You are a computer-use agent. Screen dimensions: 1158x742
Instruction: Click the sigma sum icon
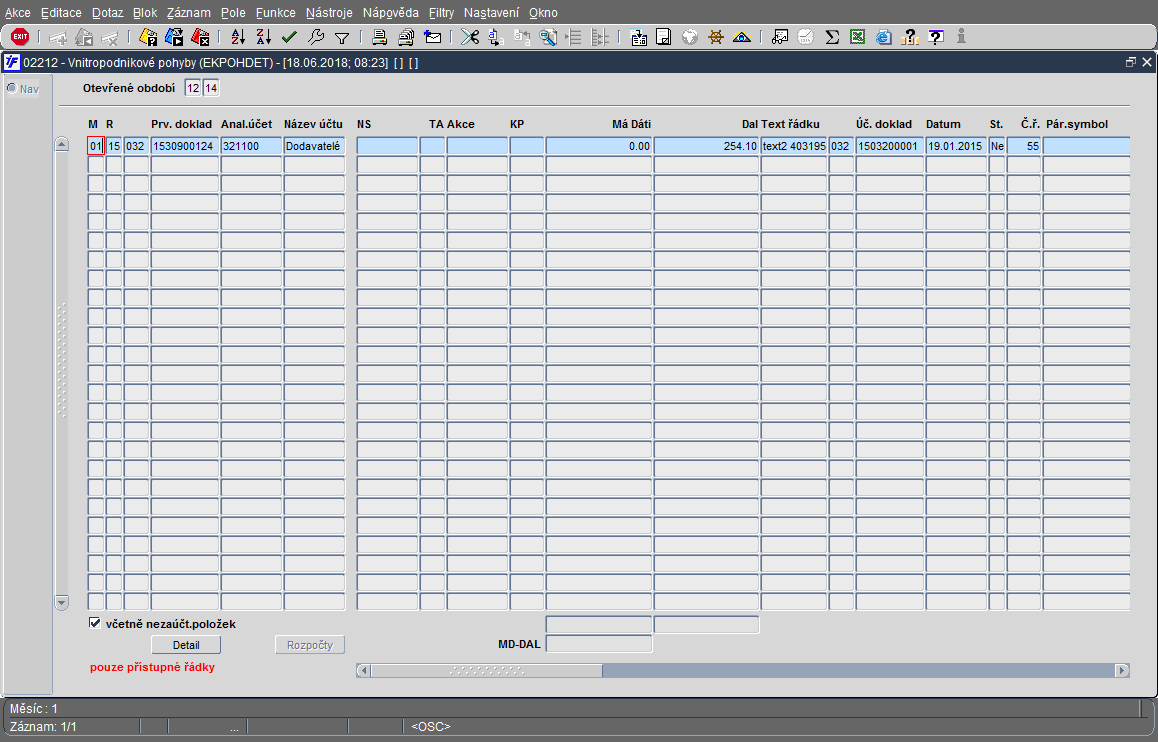(x=832, y=36)
